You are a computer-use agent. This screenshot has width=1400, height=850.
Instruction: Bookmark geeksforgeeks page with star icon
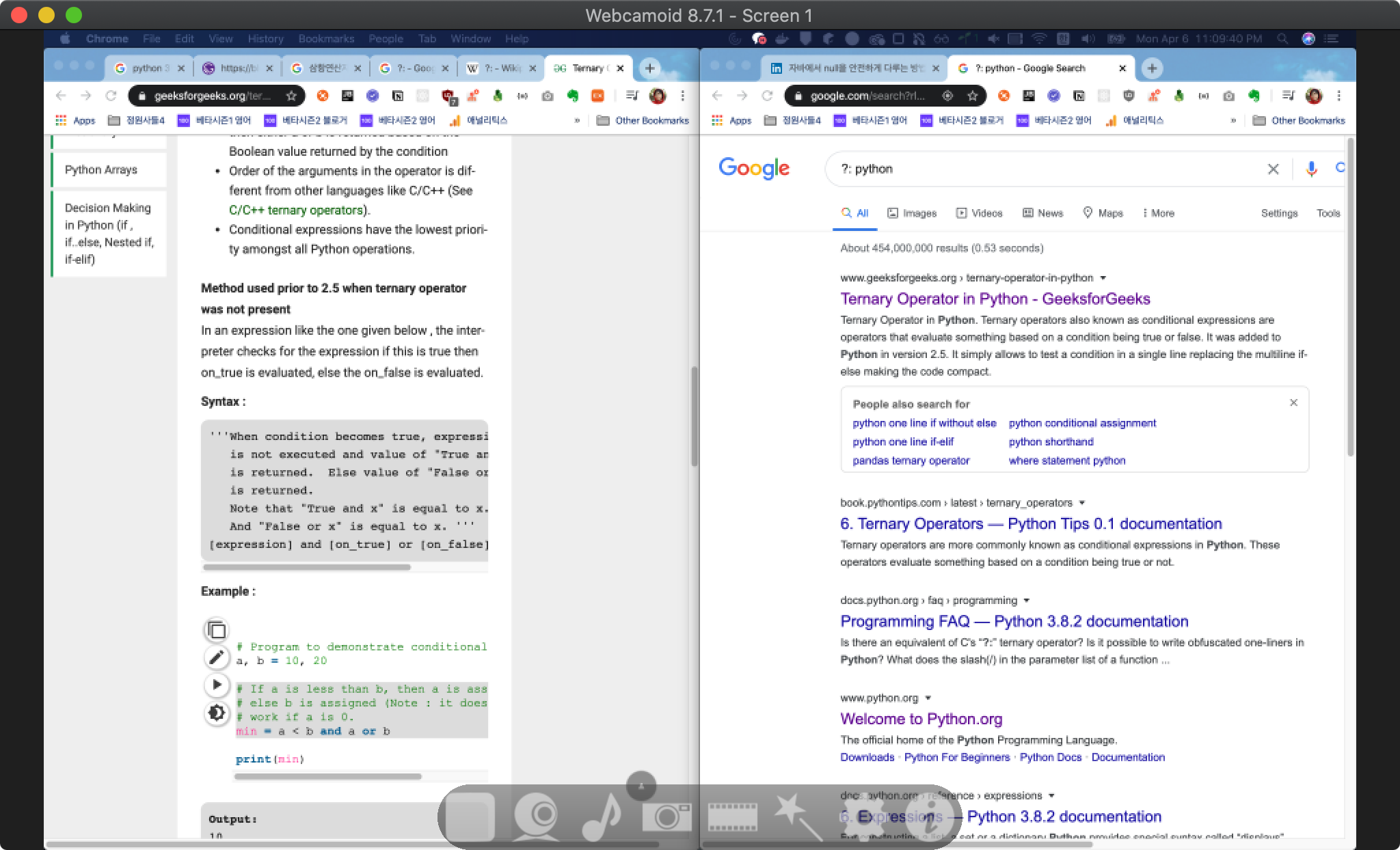pos(292,96)
